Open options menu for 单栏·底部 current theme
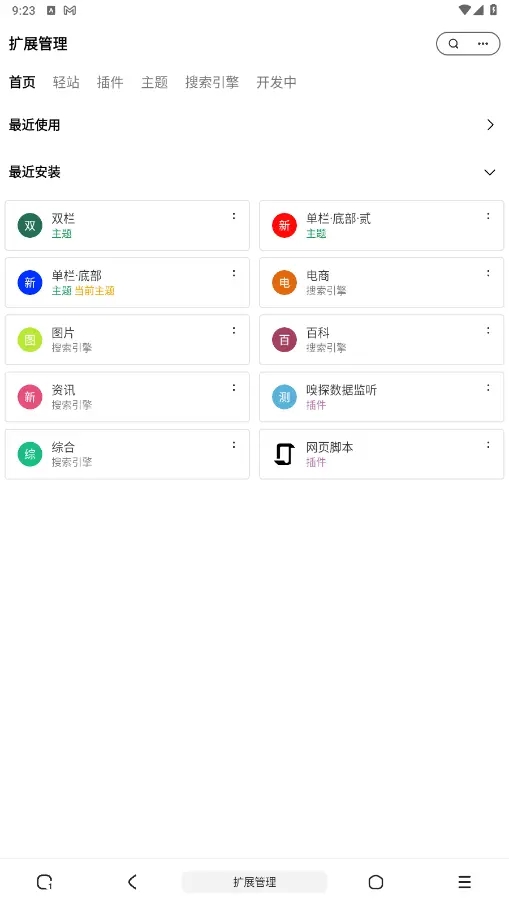The width and height of the screenshot is (509, 906). 234,273
